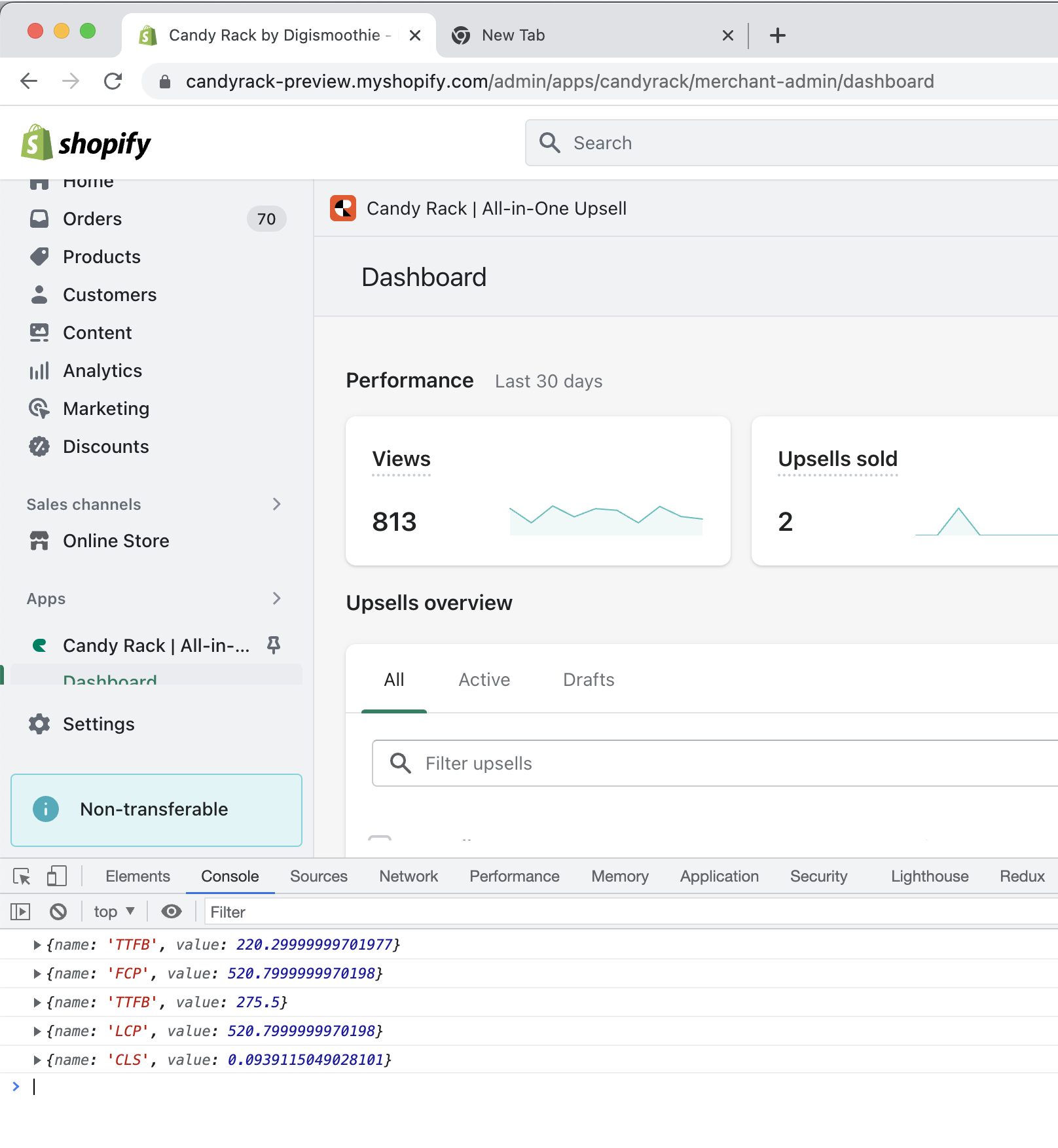Expand the TTFB 275.5 console object
The image size is (1058, 1148).
(37, 1002)
